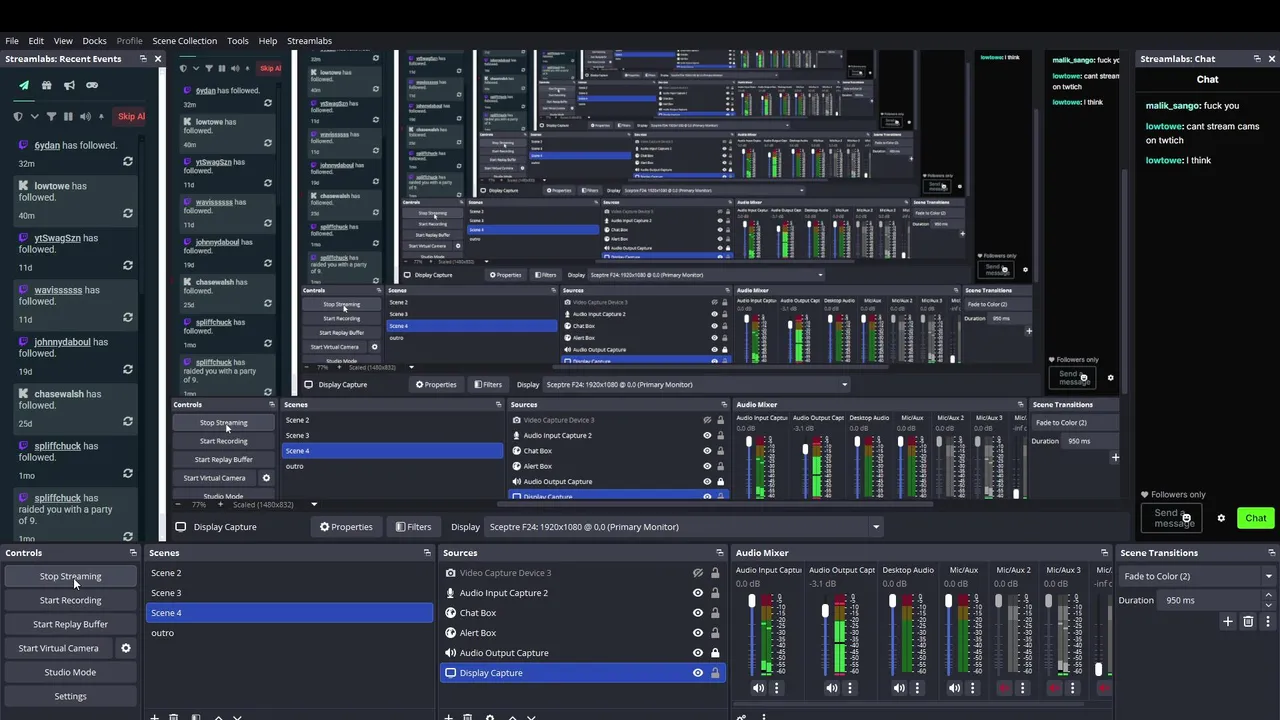Screen dimensions: 1280x720
Task: Open the chat settings gear in Streamlabs Chat
Action: tap(1221, 518)
